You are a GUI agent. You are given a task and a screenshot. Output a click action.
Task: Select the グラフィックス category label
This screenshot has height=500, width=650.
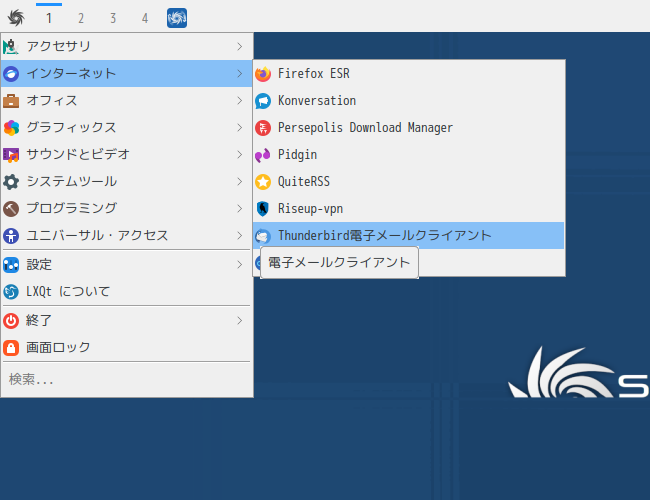(71, 128)
